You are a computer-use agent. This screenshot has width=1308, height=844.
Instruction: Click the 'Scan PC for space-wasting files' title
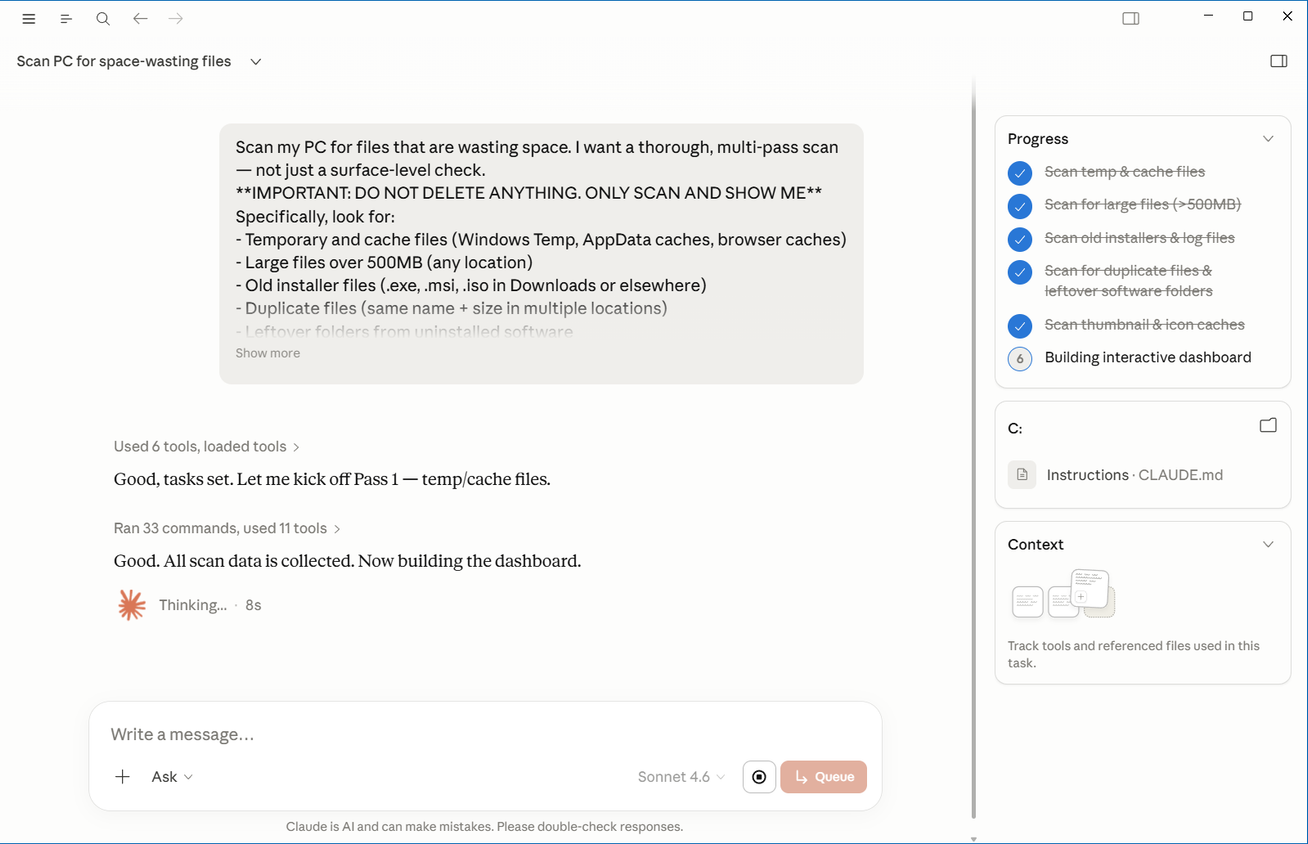(x=124, y=62)
